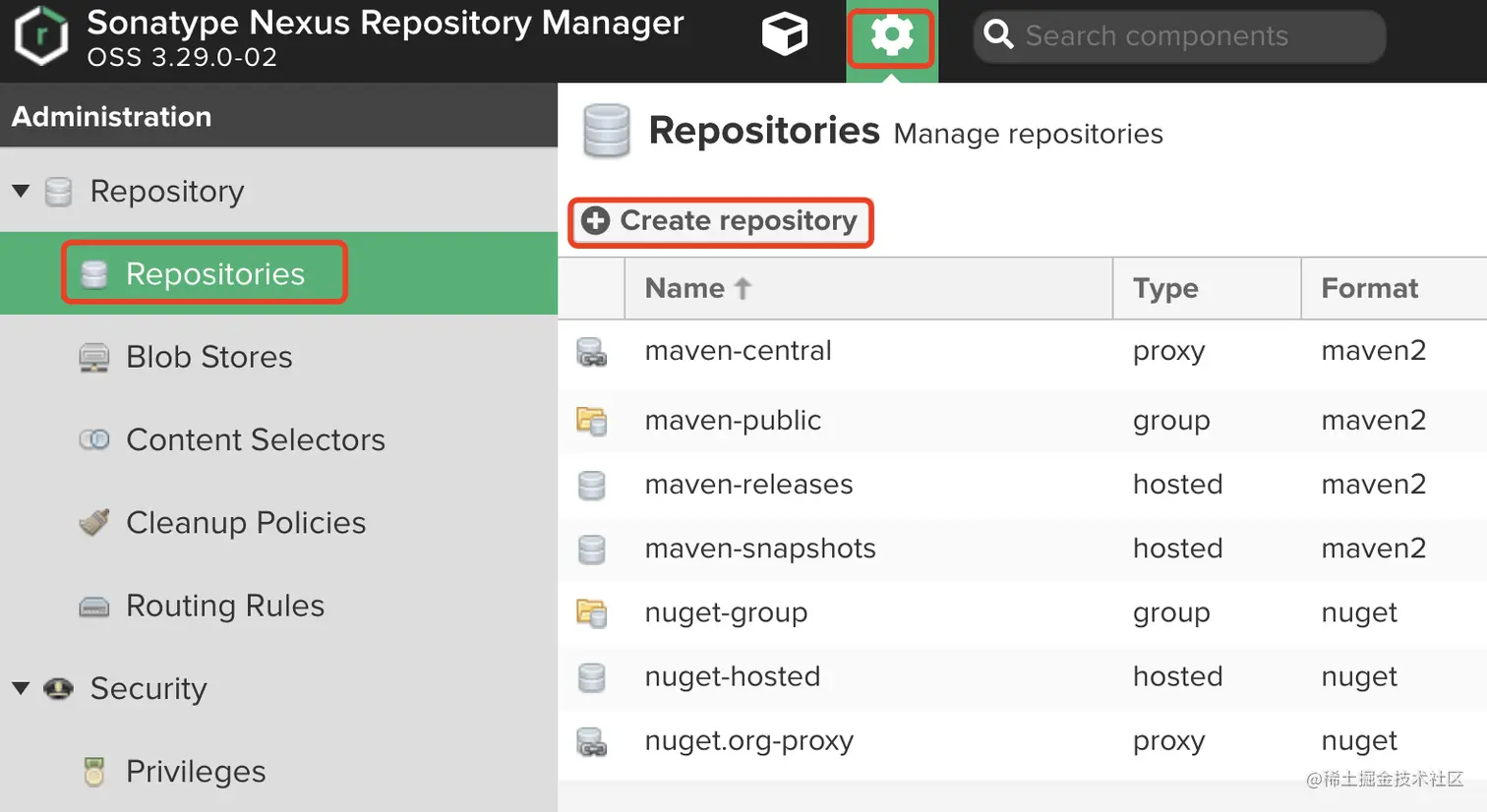Screen dimensions: 1487x812
Task: Sort by the Type column header
Action: (1207, 288)
